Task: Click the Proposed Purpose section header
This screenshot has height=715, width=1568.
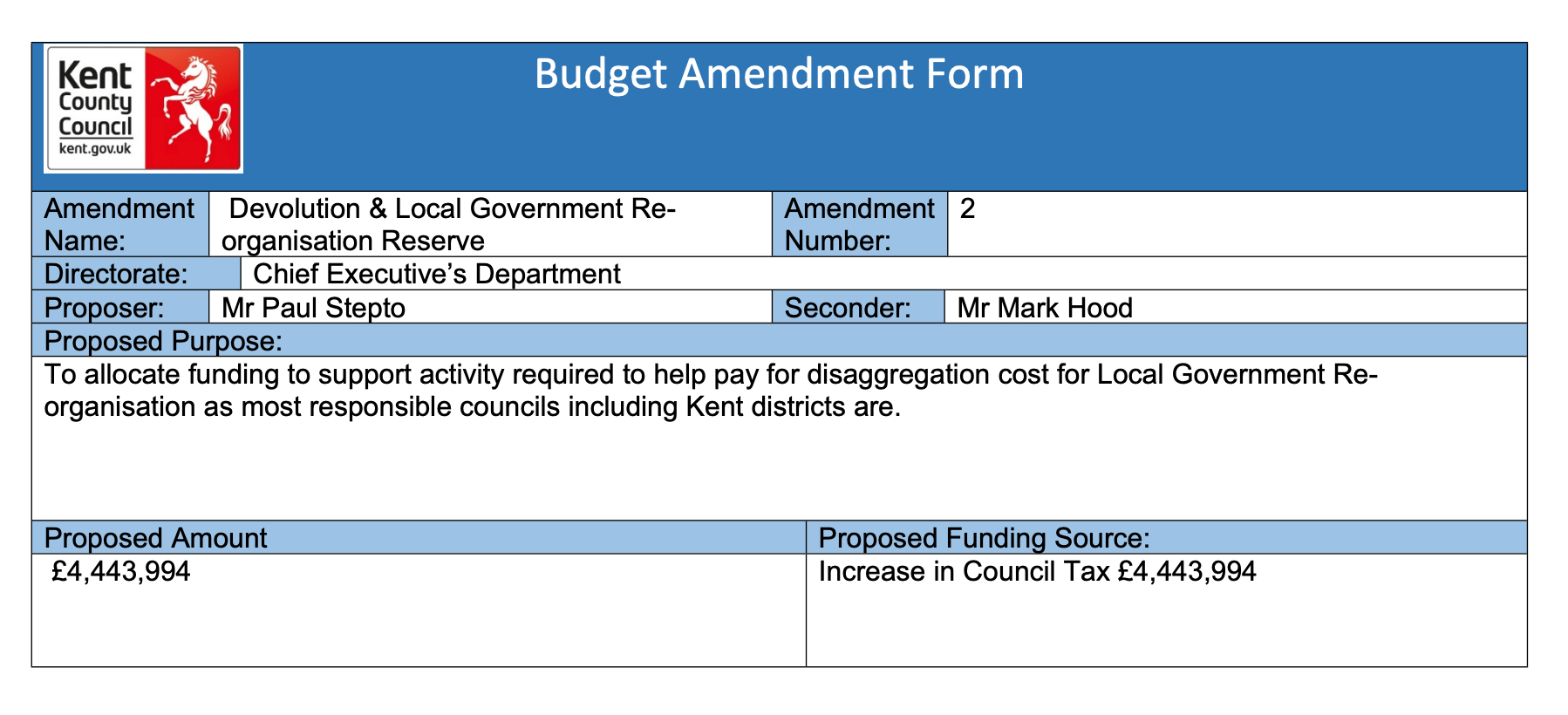Action: pos(163,341)
